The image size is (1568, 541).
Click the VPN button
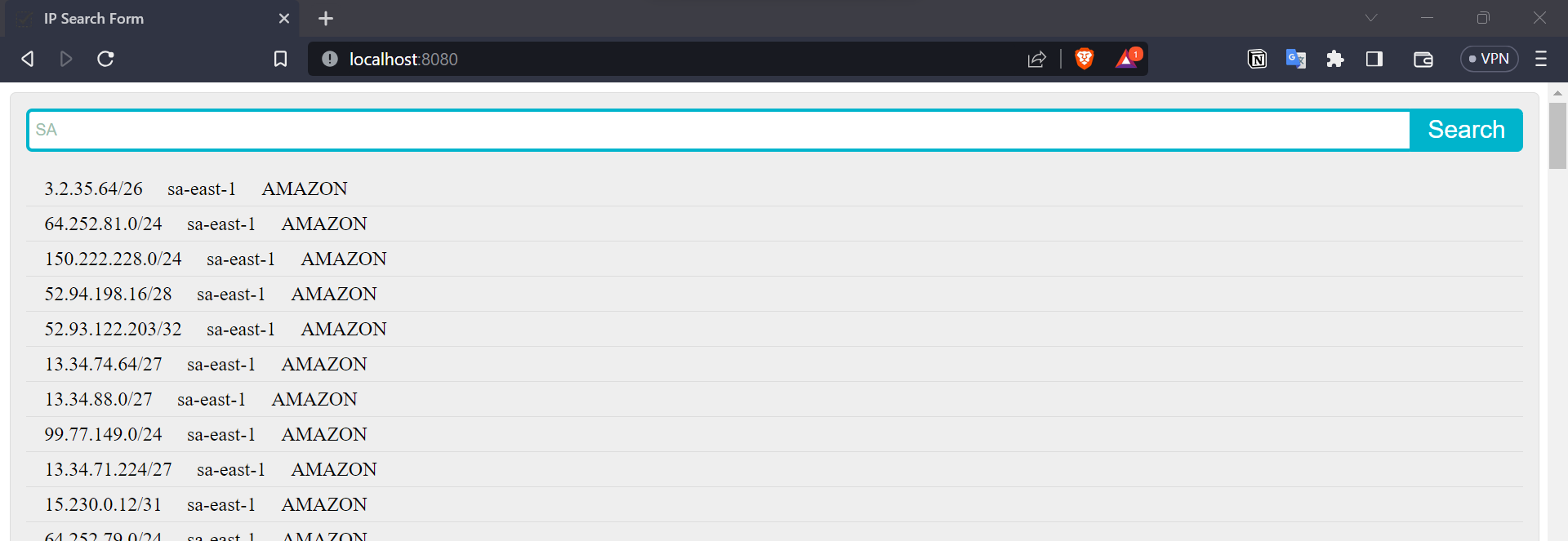pyautogui.click(x=1489, y=59)
